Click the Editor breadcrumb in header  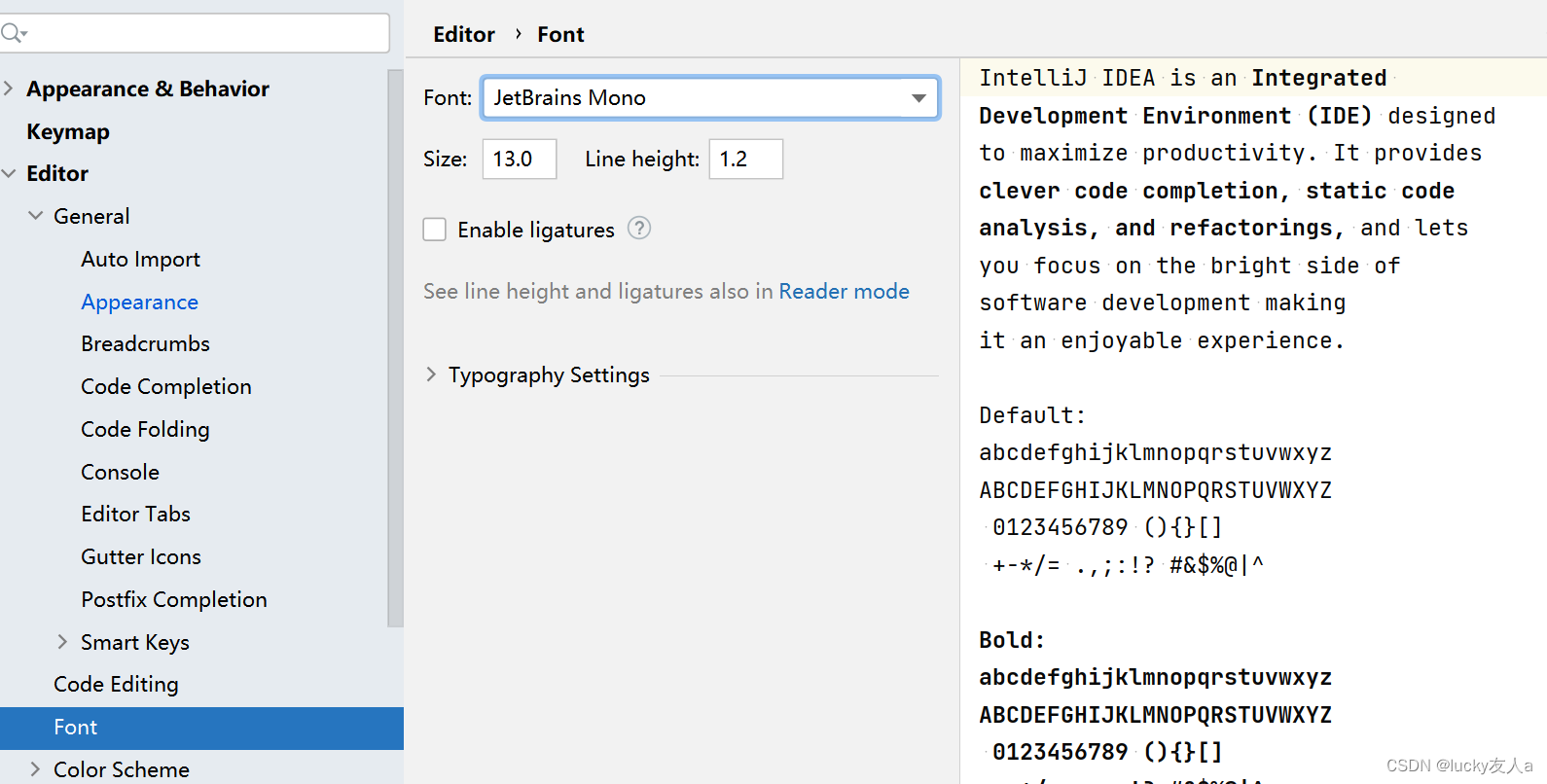point(464,34)
